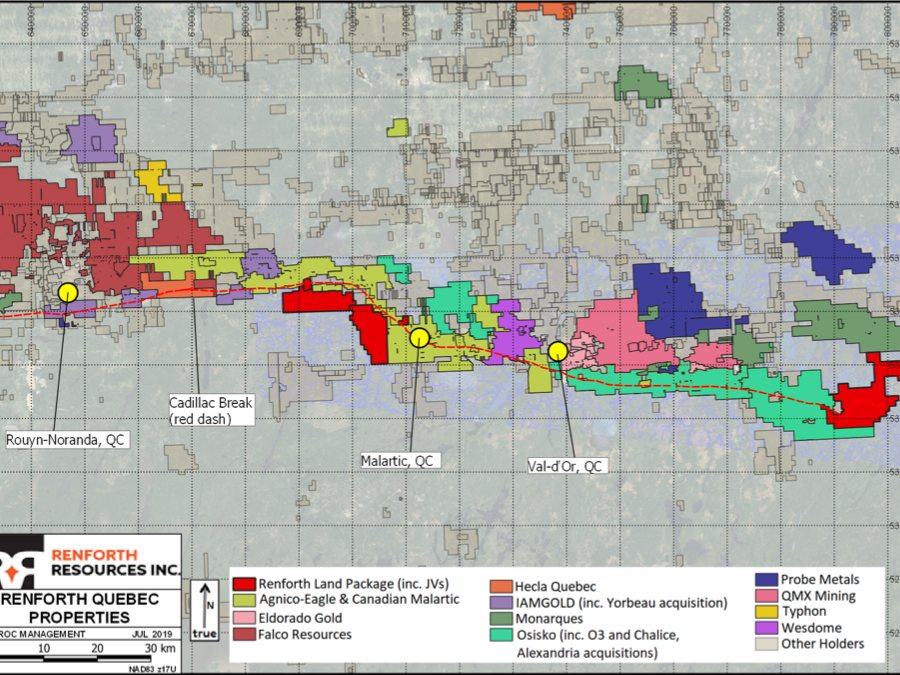Click the Wesdome magenta legend swatch
This screenshot has height=675, width=900.
pyautogui.click(x=766, y=628)
